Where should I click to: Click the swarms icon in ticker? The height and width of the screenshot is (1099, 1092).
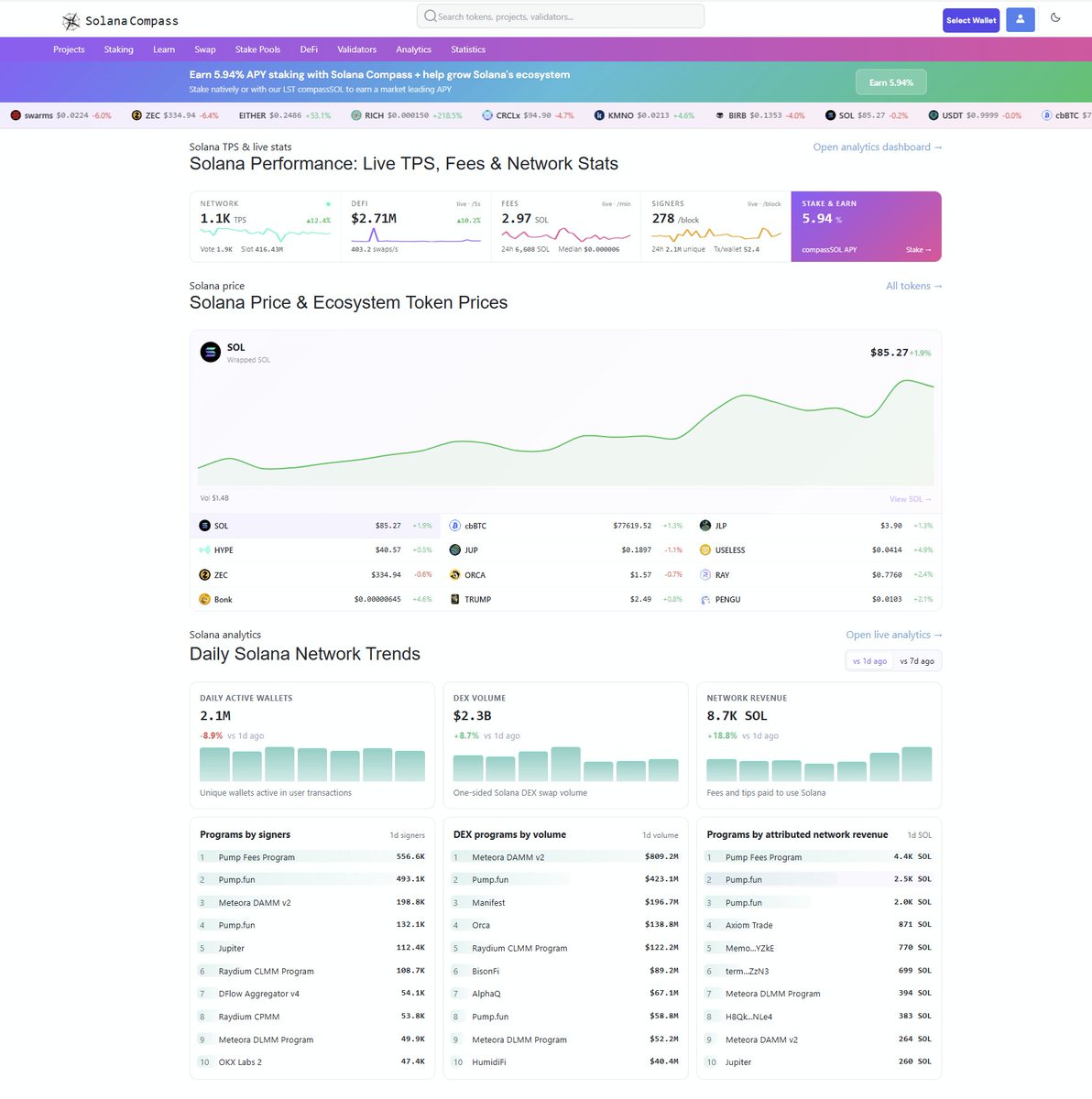coord(16,115)
